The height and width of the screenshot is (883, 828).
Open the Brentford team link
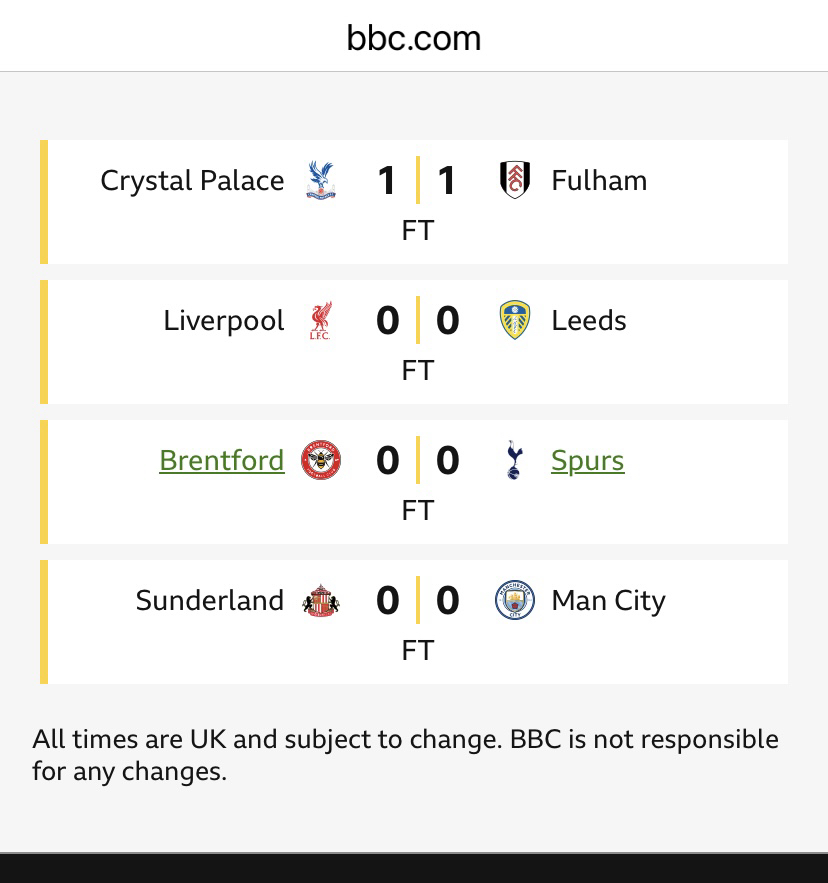coord(222,460)
